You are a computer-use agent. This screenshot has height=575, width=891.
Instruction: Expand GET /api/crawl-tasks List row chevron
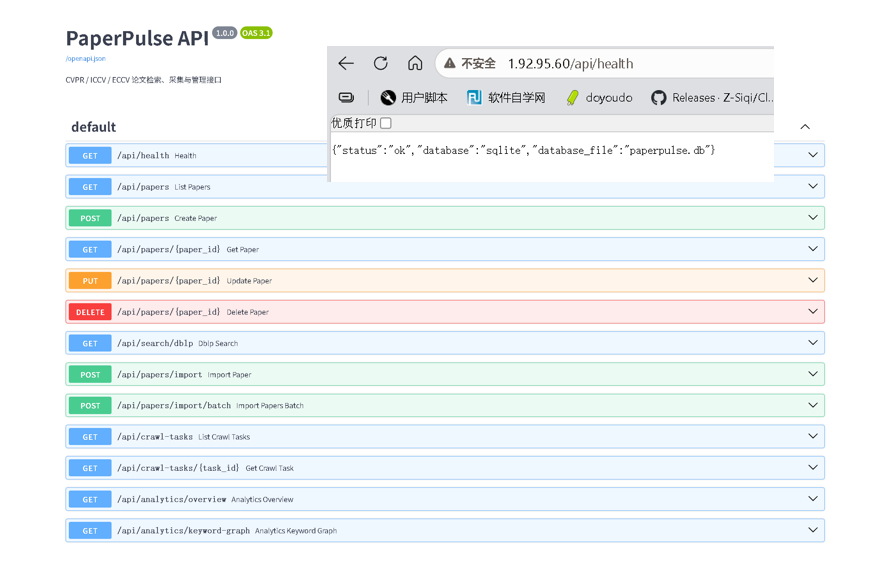click(x=813, y=436)
